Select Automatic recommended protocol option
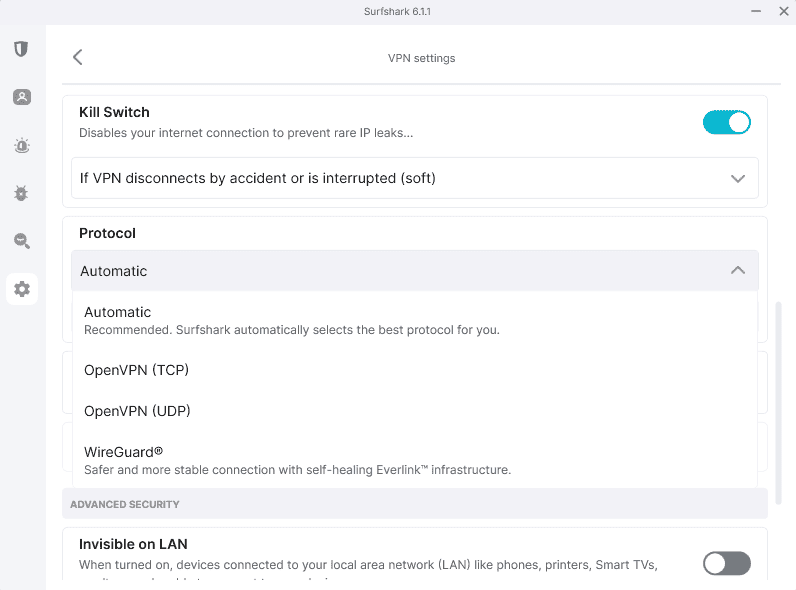Viewport: 796px width, 590px height. click(415, 320)
